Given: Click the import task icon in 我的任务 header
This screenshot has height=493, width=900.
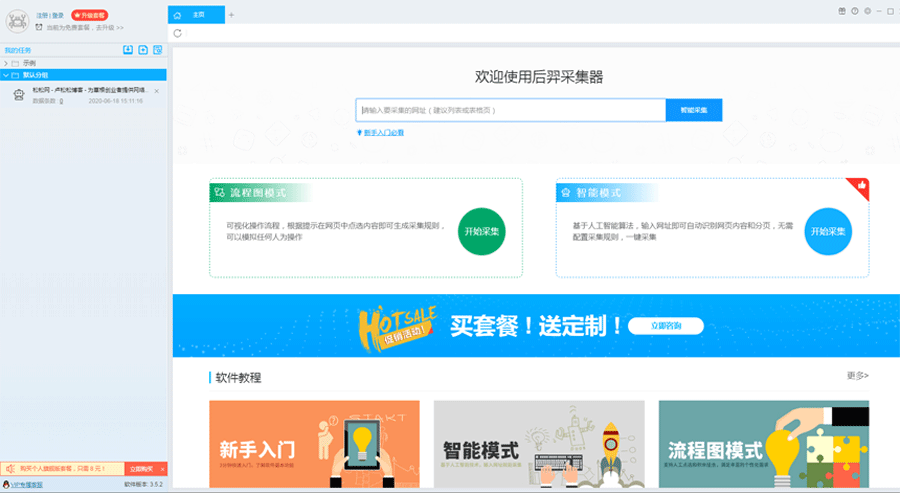Looking at the screenshot, I should (x=128, y=50).
